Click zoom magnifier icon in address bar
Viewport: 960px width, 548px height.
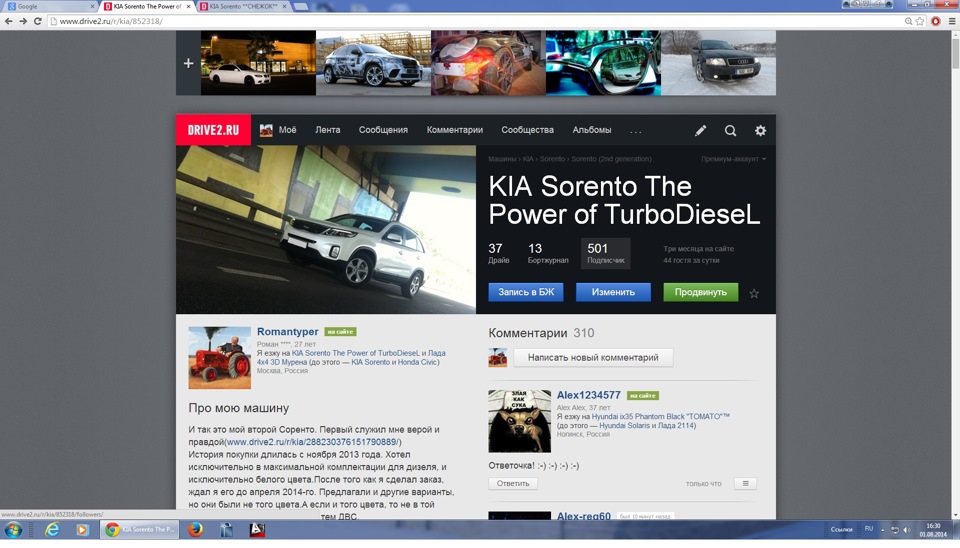pos(909,21)
